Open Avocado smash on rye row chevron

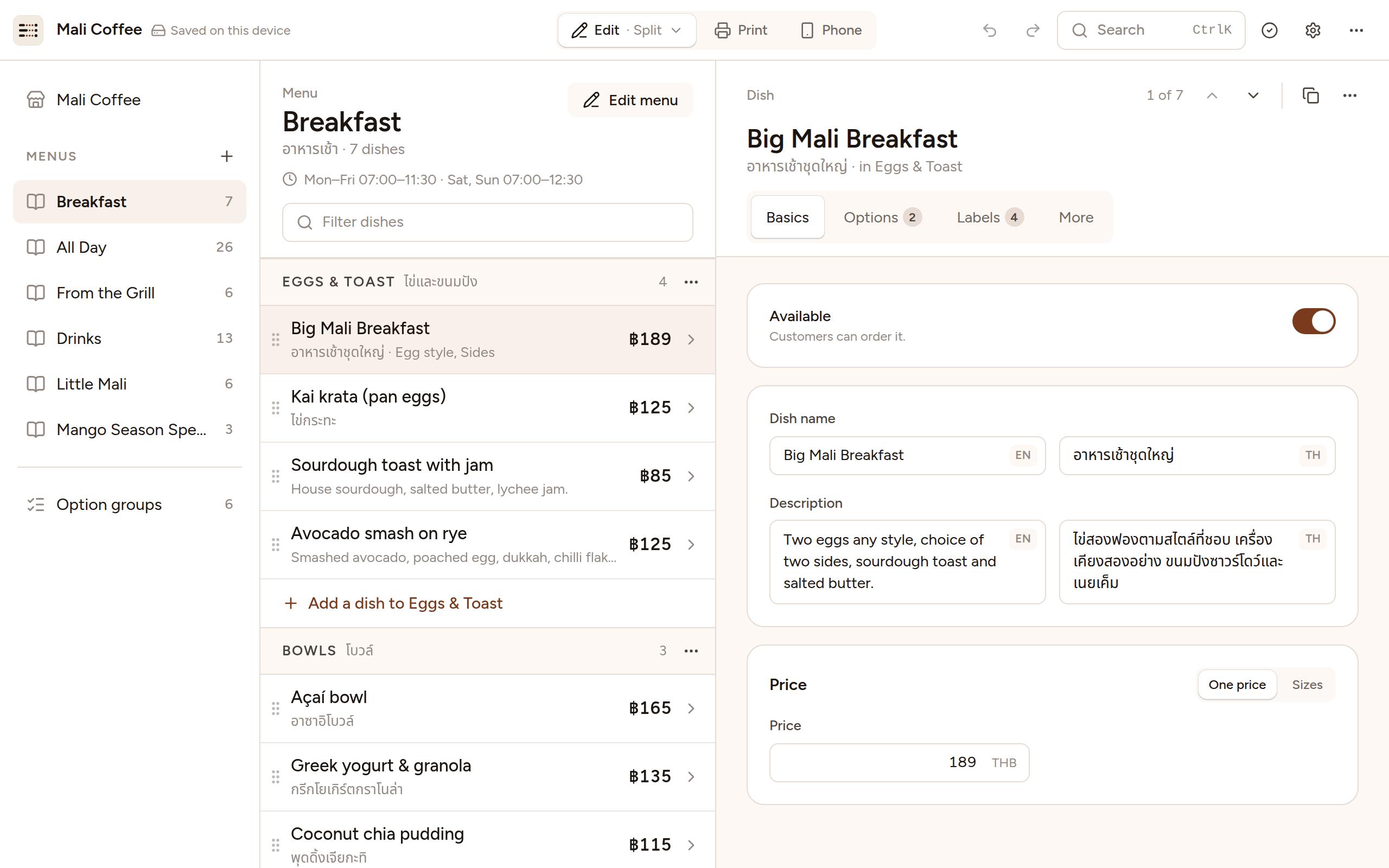(691, 544)
